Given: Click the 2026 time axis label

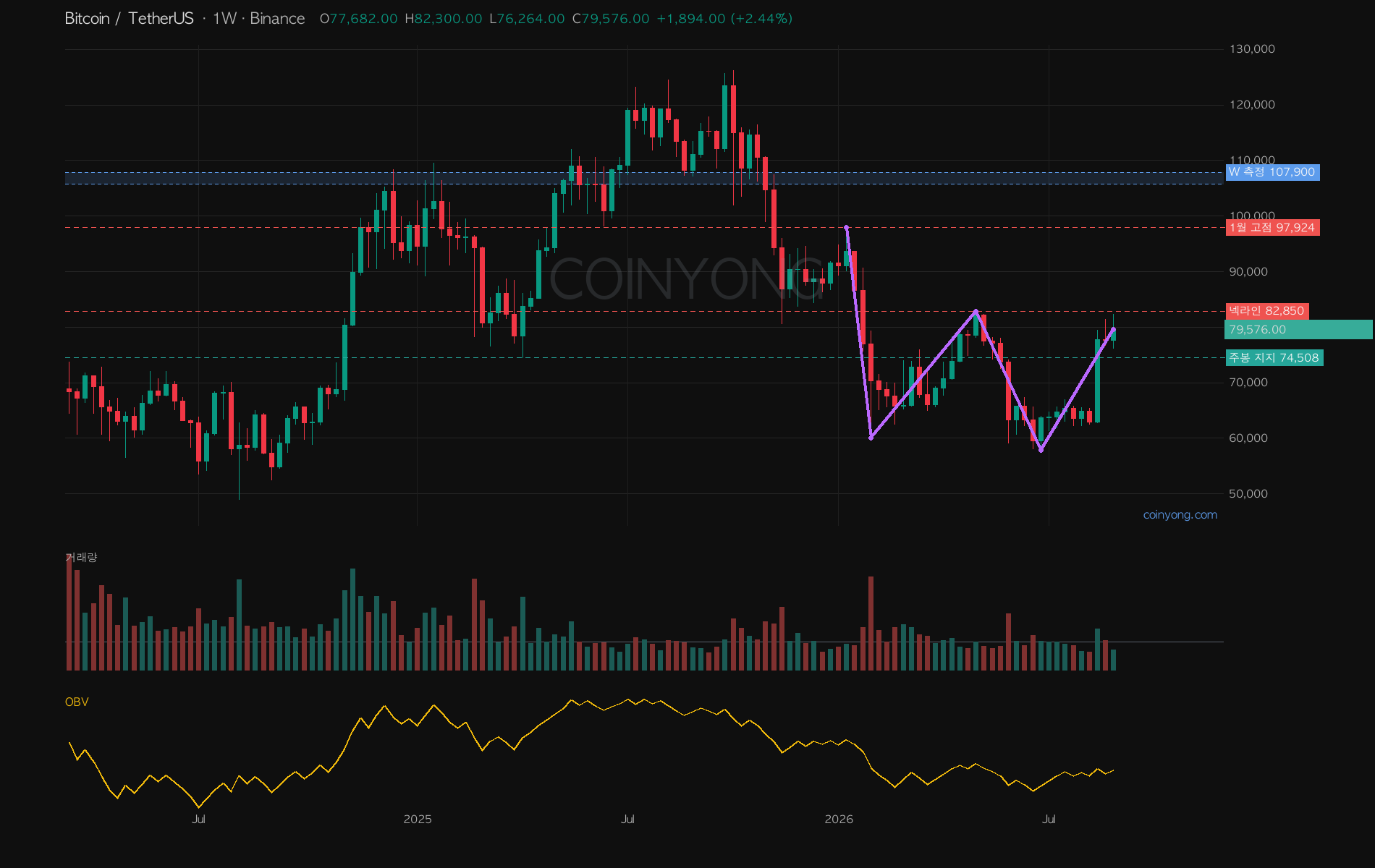Looking at the screenshot, I should [839, 820].
